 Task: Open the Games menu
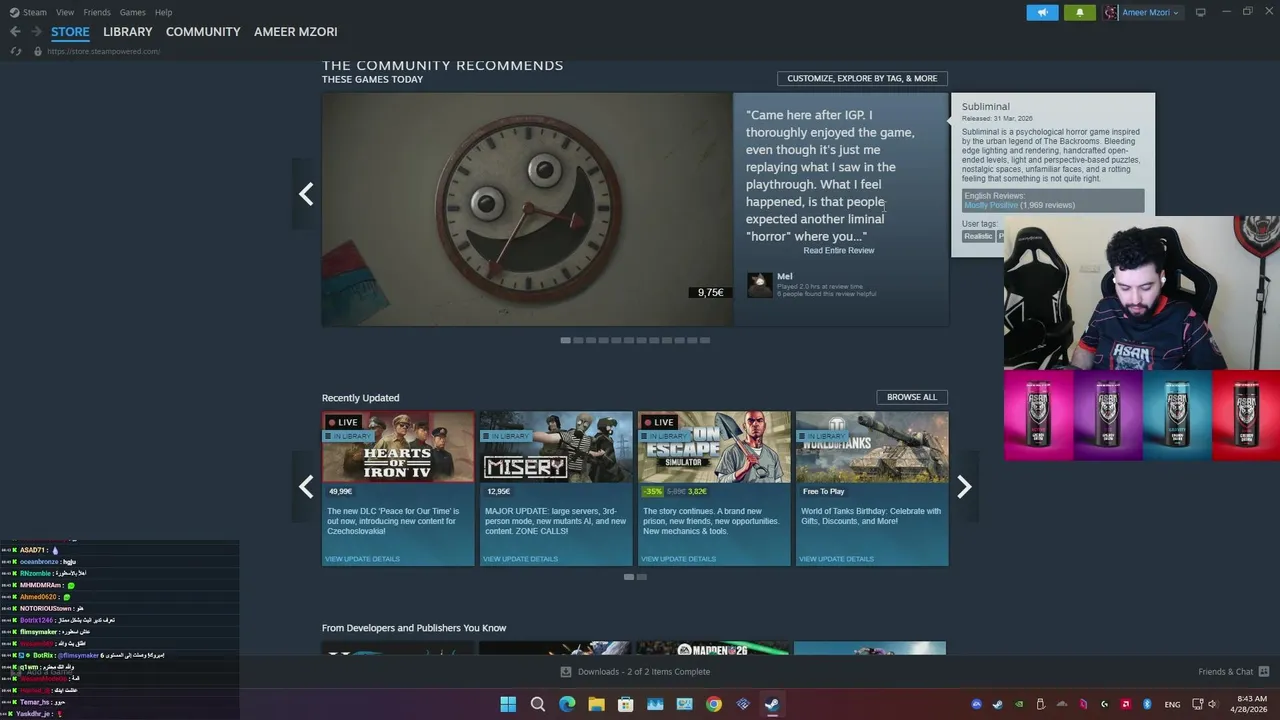132,12
